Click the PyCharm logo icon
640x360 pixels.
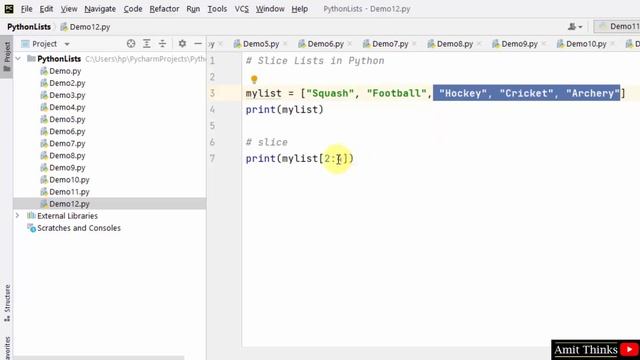tap(9, 9)
